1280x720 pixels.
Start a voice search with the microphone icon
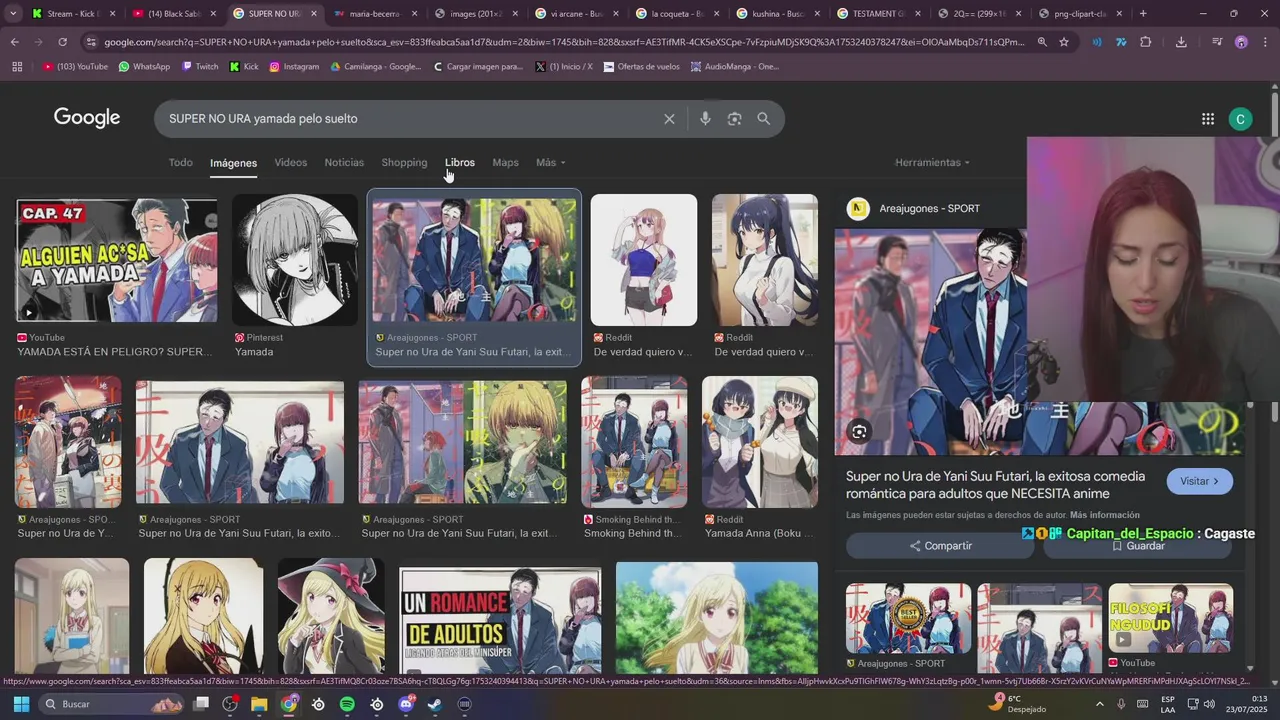tap(705, 119)
